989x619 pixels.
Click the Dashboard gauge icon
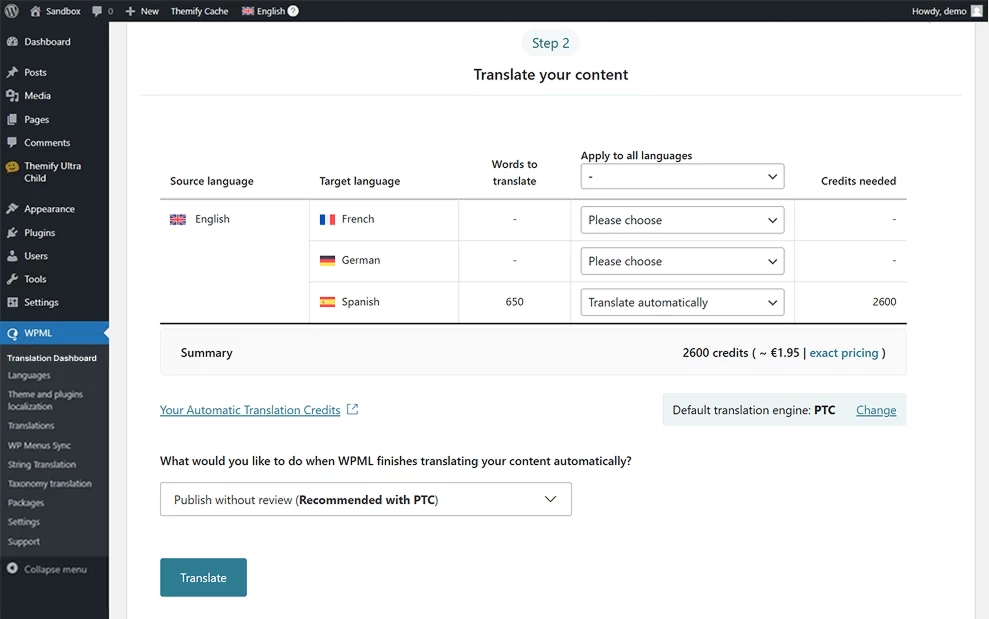coord(12,42)
